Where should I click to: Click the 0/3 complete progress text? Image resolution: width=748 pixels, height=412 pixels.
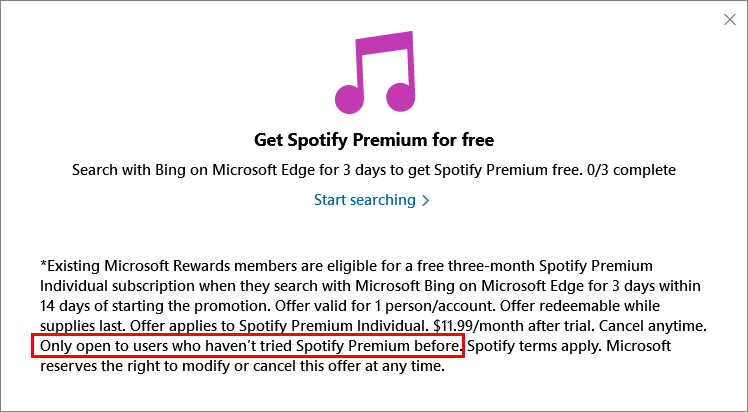628,170
